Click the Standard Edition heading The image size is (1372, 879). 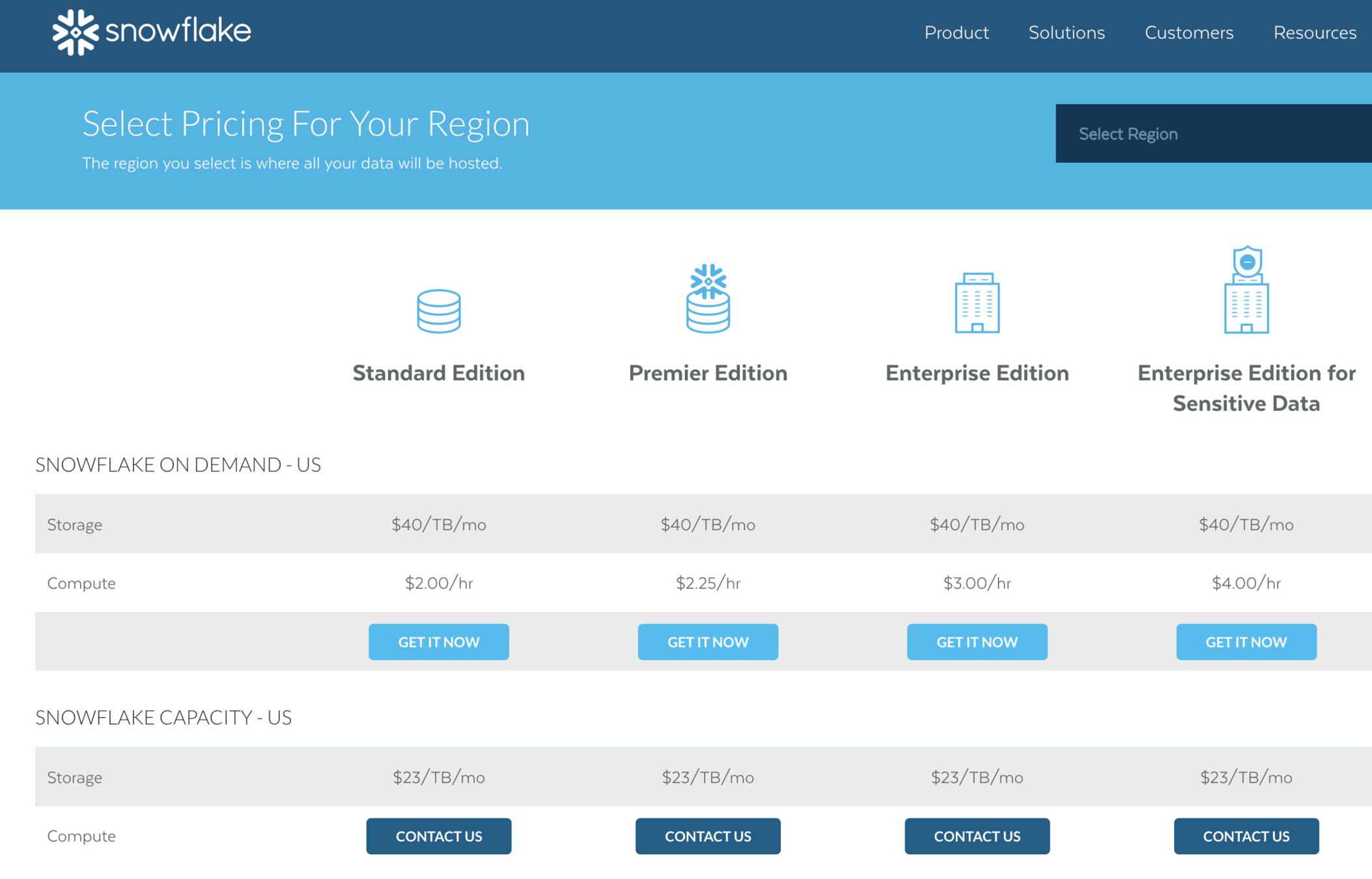(438, 373)
